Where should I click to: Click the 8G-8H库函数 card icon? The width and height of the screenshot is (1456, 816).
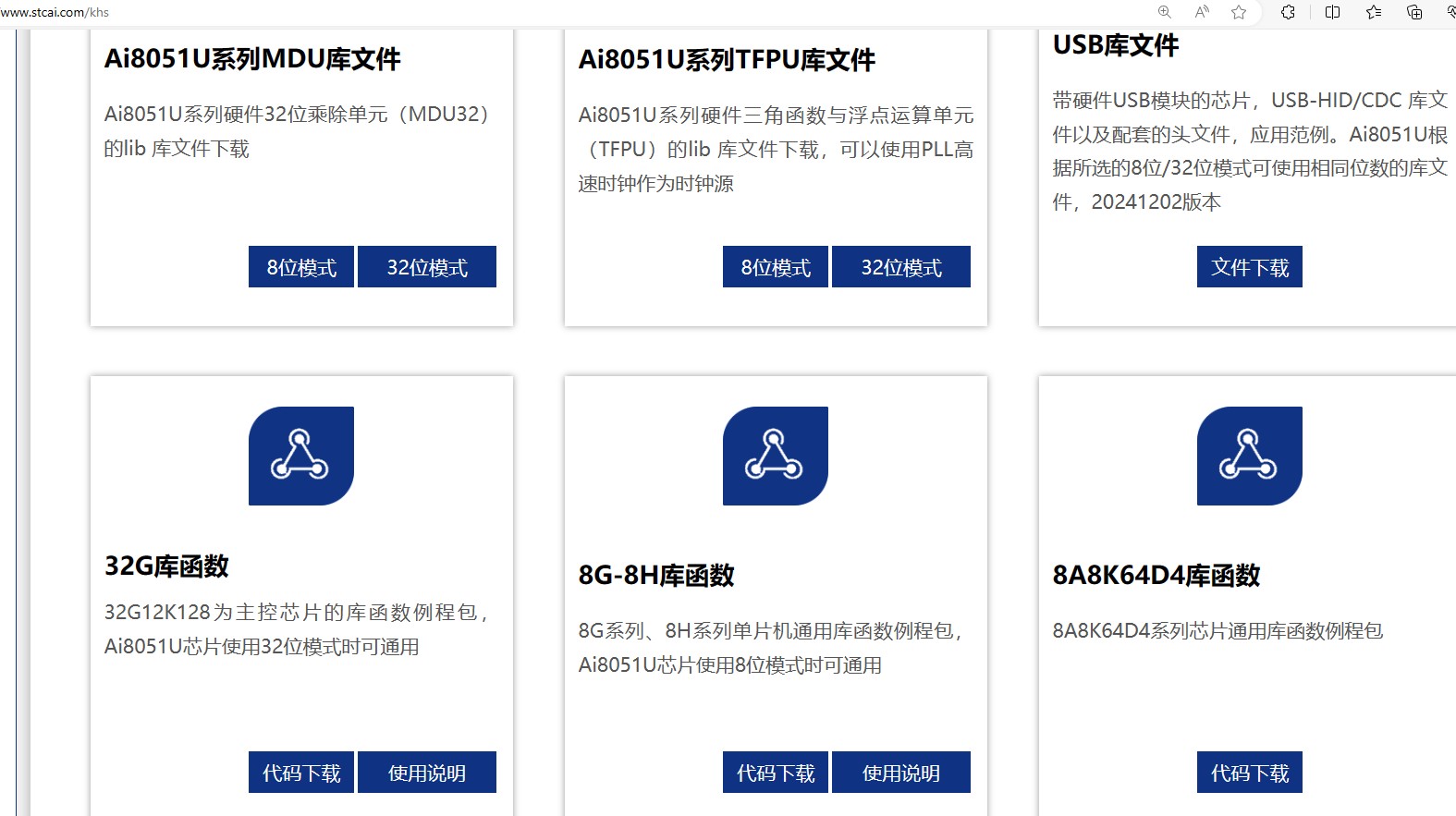(x=776, y=456)
